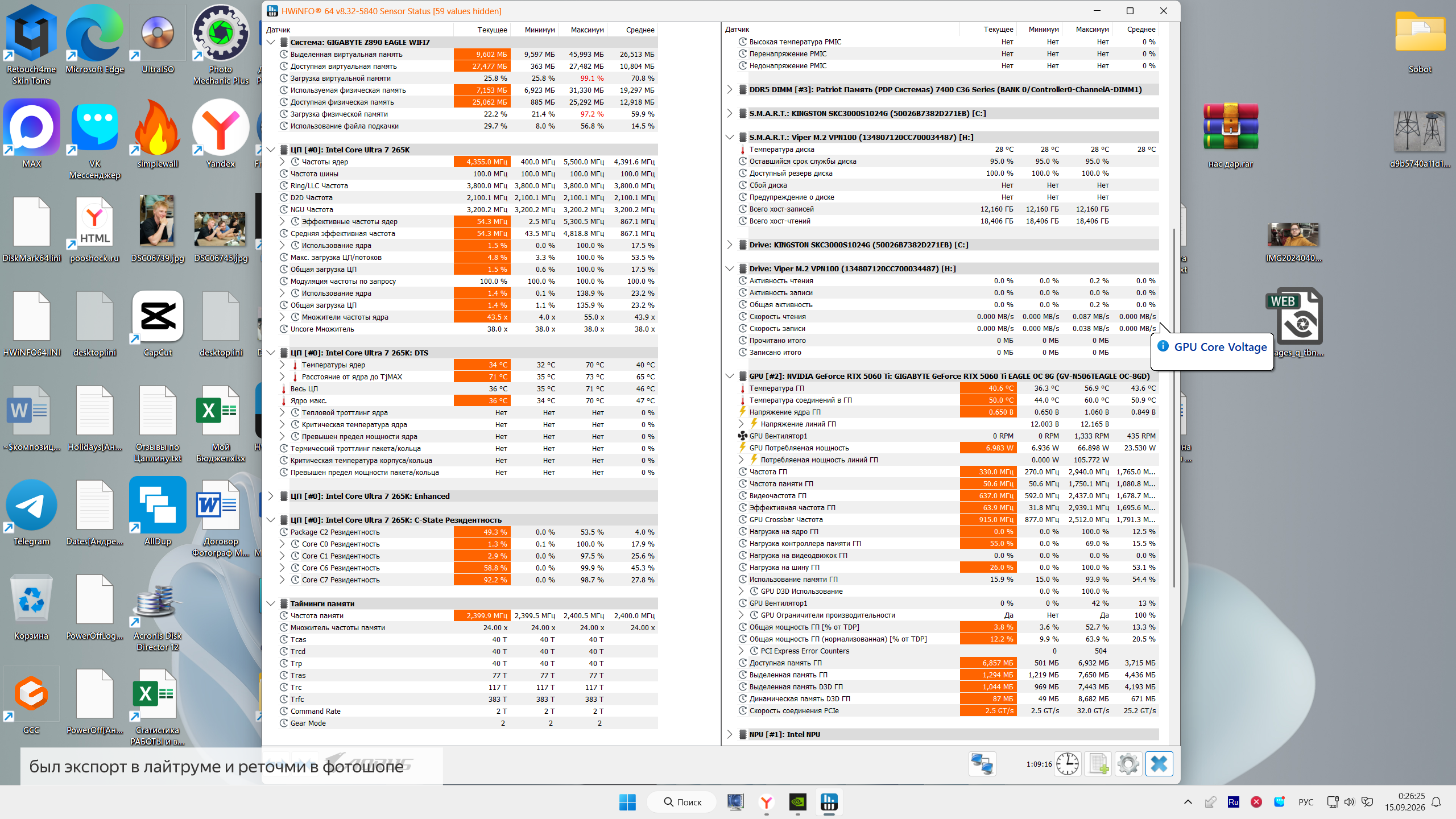Click the clock icon to reset elapsed time

[1068, 764]
